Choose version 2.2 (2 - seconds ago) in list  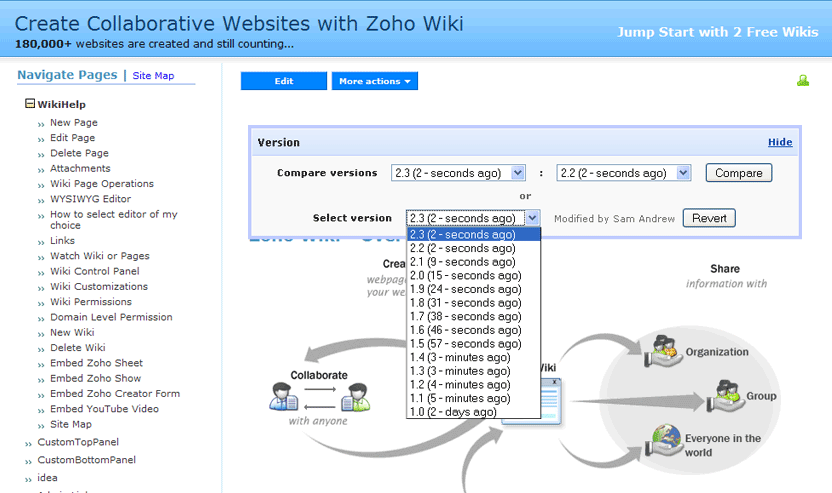(x=473, y=248)
